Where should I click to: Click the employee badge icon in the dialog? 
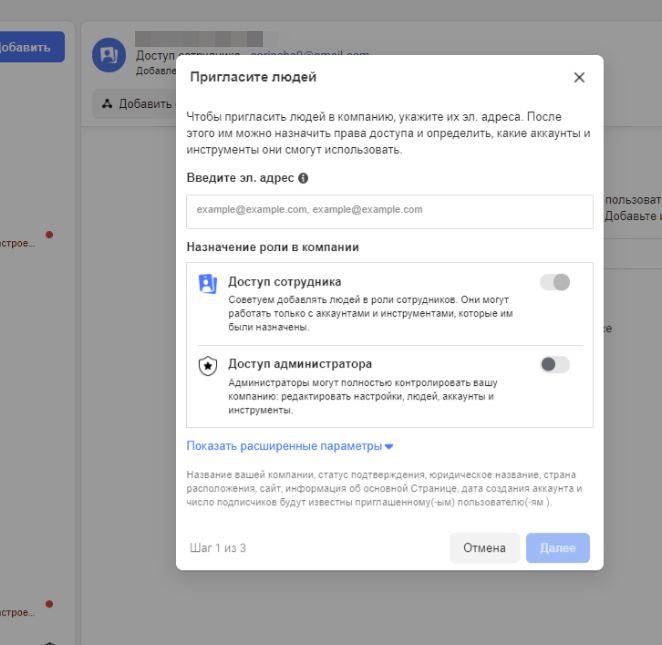click(208, 284)
